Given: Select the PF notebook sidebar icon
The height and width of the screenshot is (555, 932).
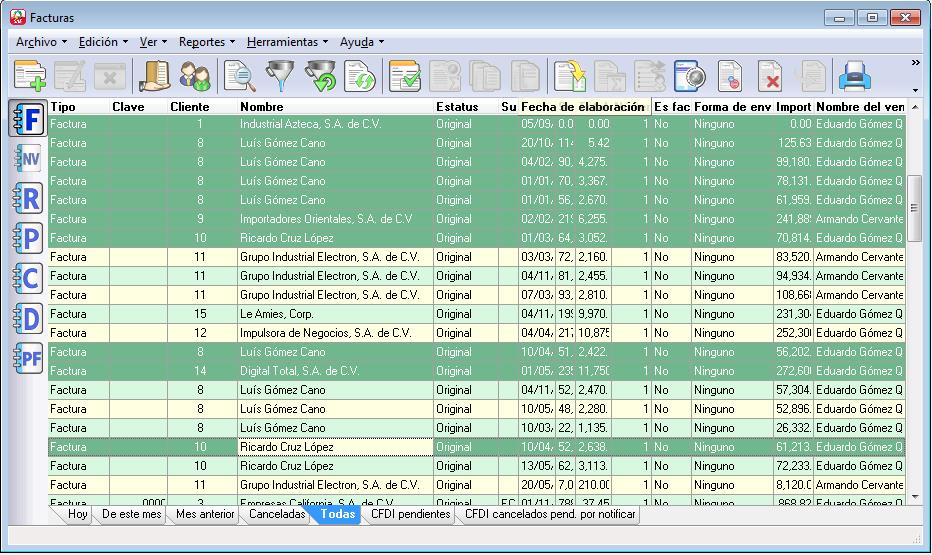Looking at the screenshot, I should pos(27,358).
